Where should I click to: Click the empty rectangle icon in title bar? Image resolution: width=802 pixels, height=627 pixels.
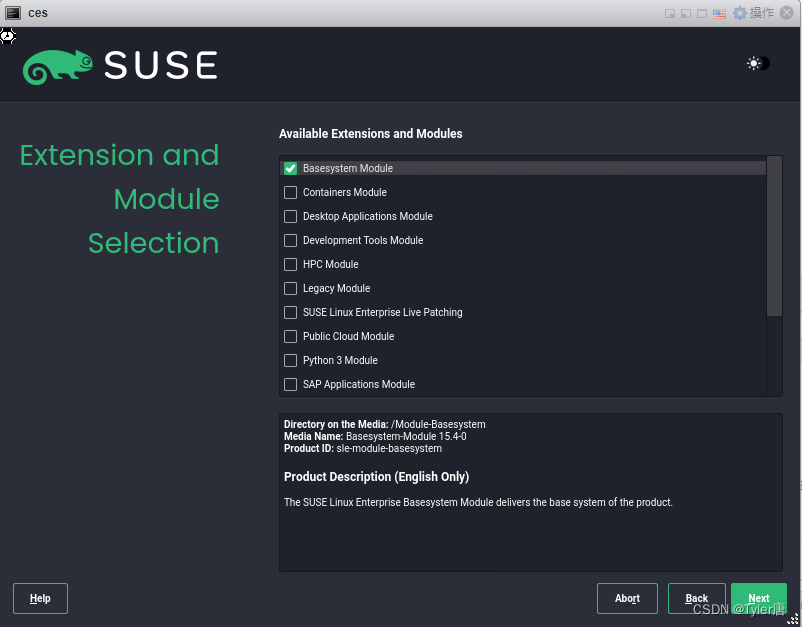click(x=701, y=12)
